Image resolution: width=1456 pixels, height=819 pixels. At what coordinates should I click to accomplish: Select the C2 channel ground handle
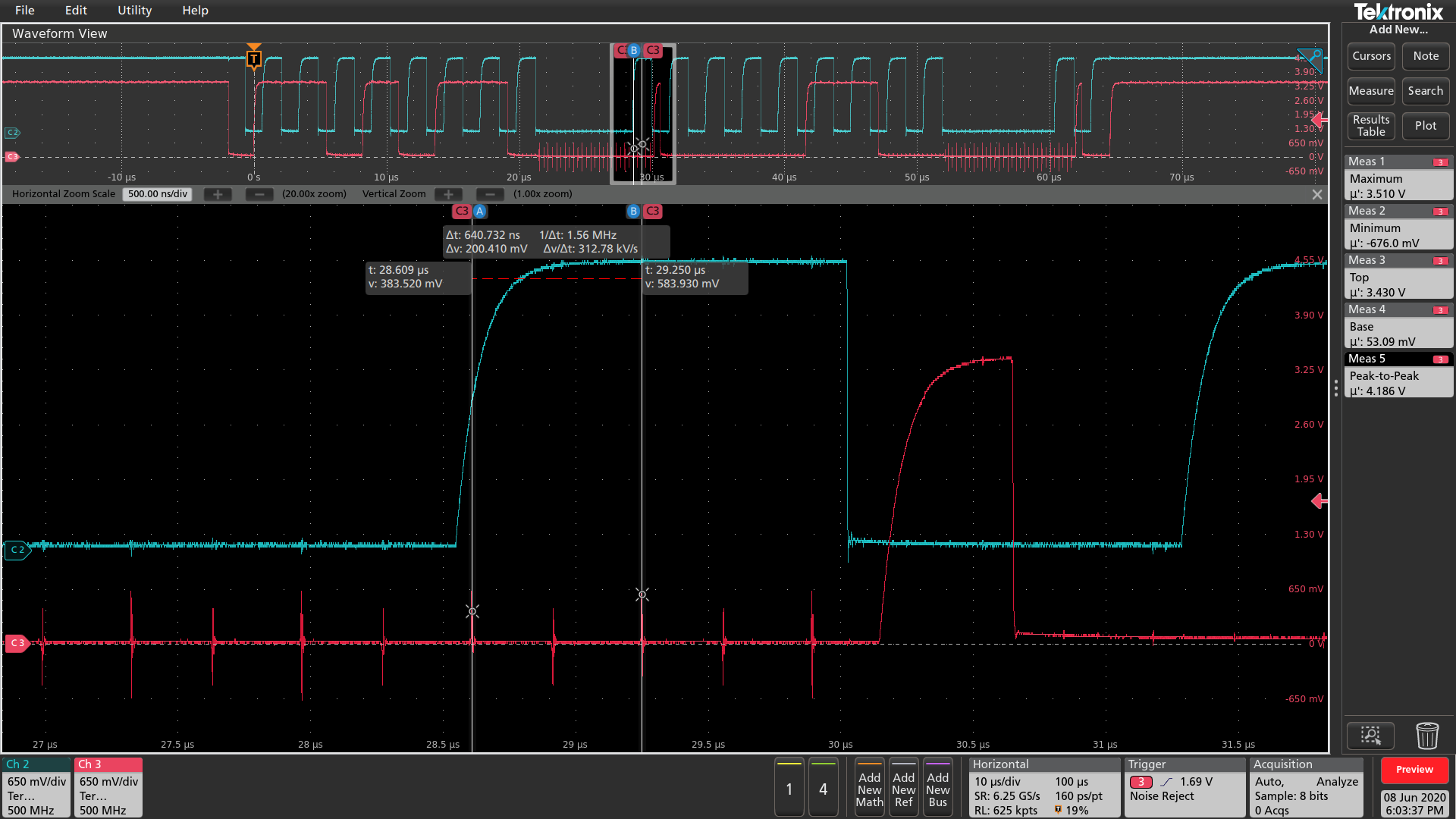[17, 550]
